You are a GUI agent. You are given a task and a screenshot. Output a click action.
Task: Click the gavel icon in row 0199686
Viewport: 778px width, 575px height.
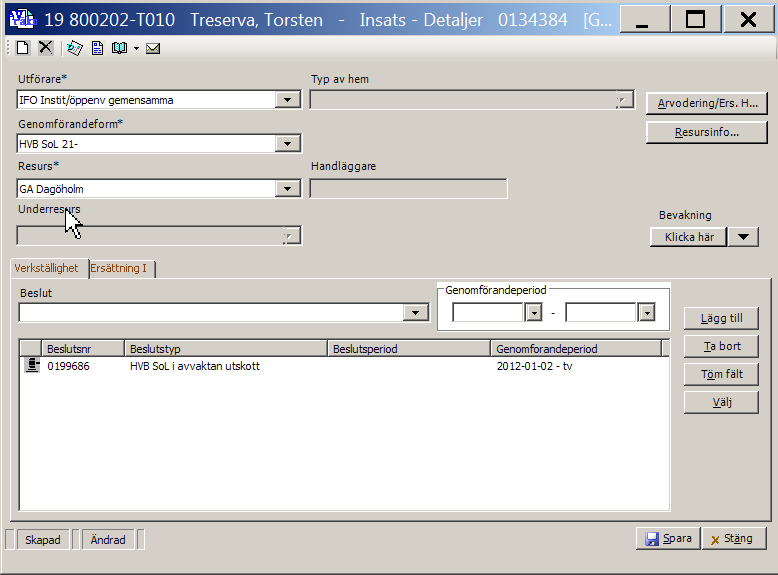pyautogui.click(x=32, y=365)
